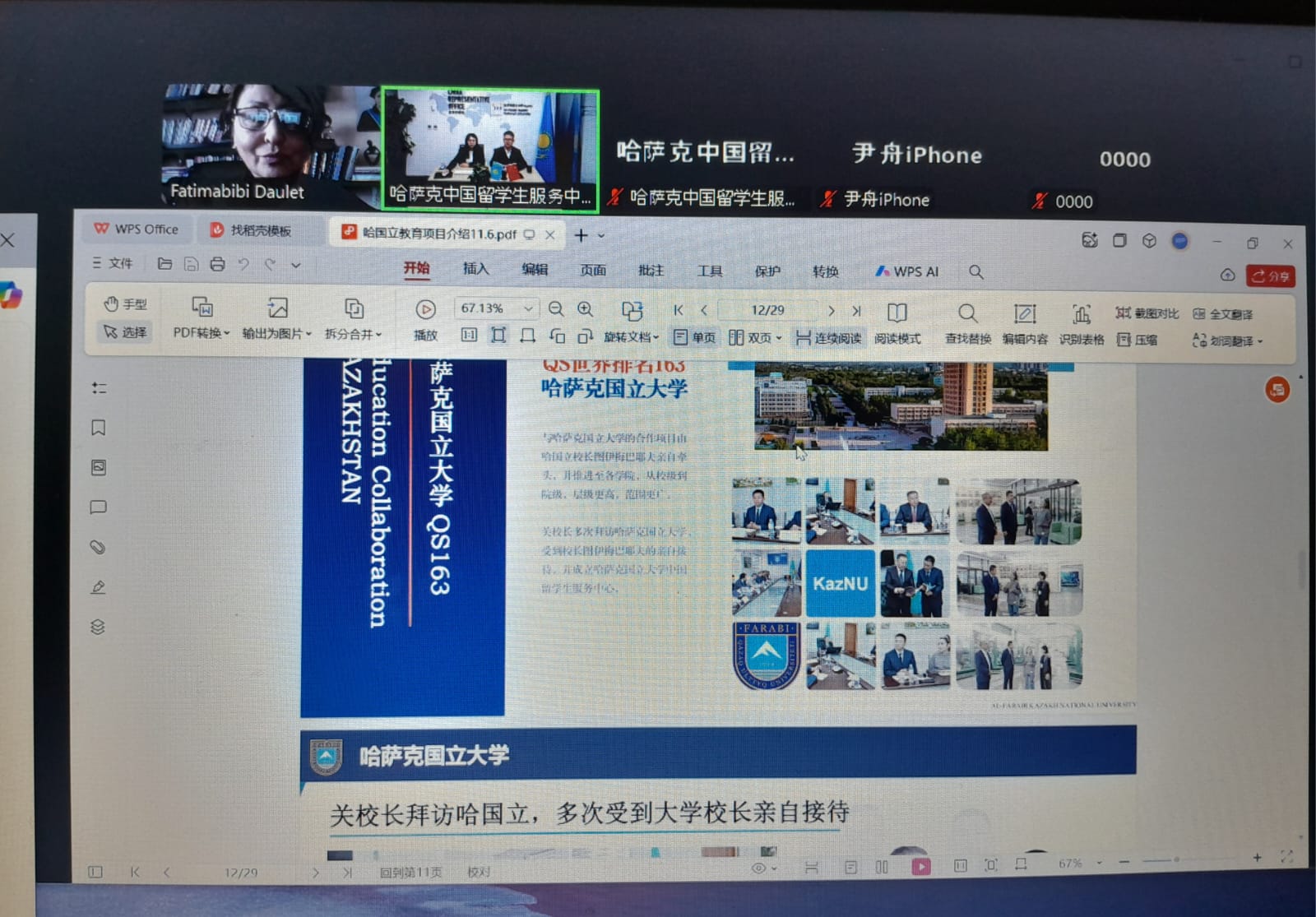1316x917 pixels.
Task: Switch to the 手型 hand tool
Action: click(125, 304)
